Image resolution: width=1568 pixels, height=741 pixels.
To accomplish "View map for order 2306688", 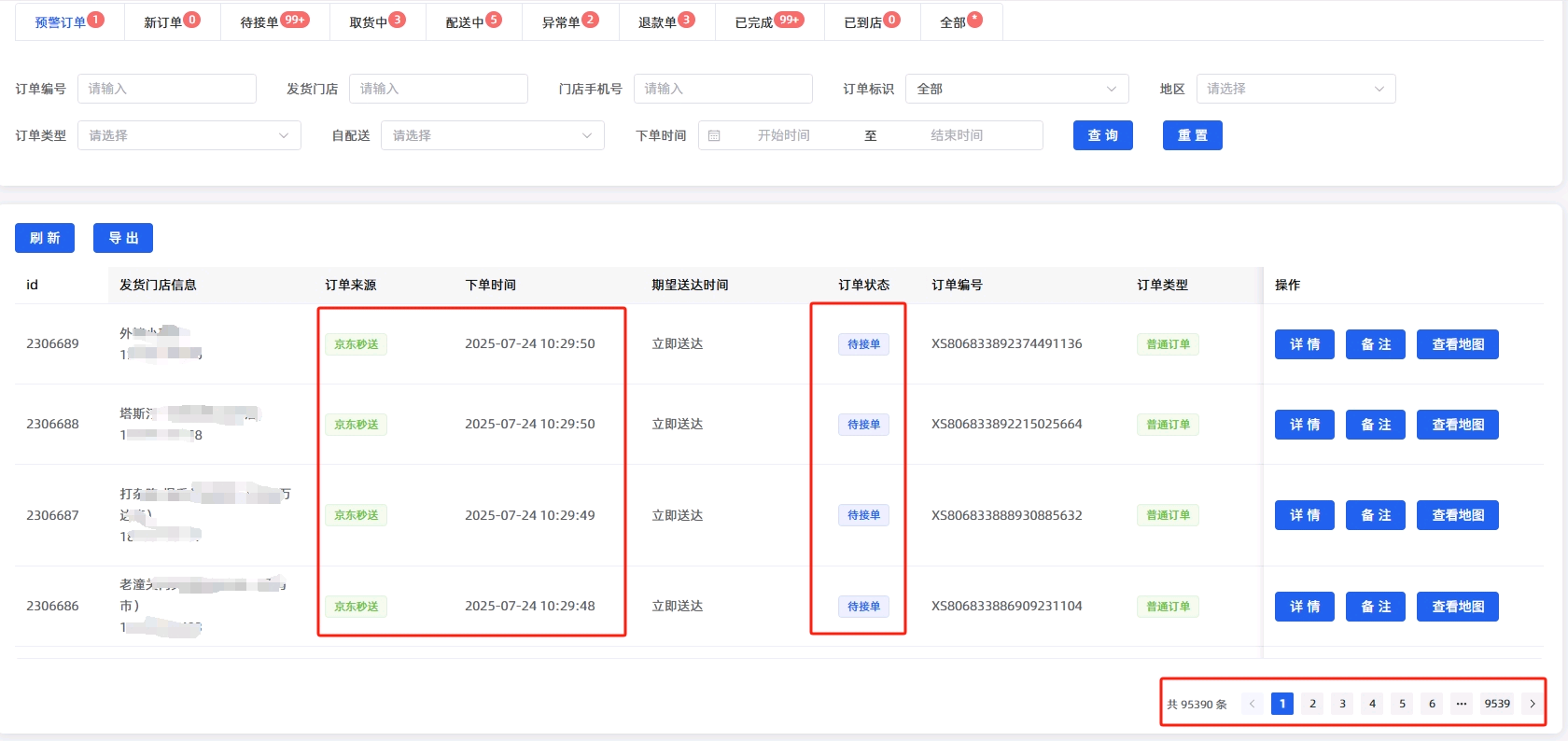I will tap(1458, 425).
